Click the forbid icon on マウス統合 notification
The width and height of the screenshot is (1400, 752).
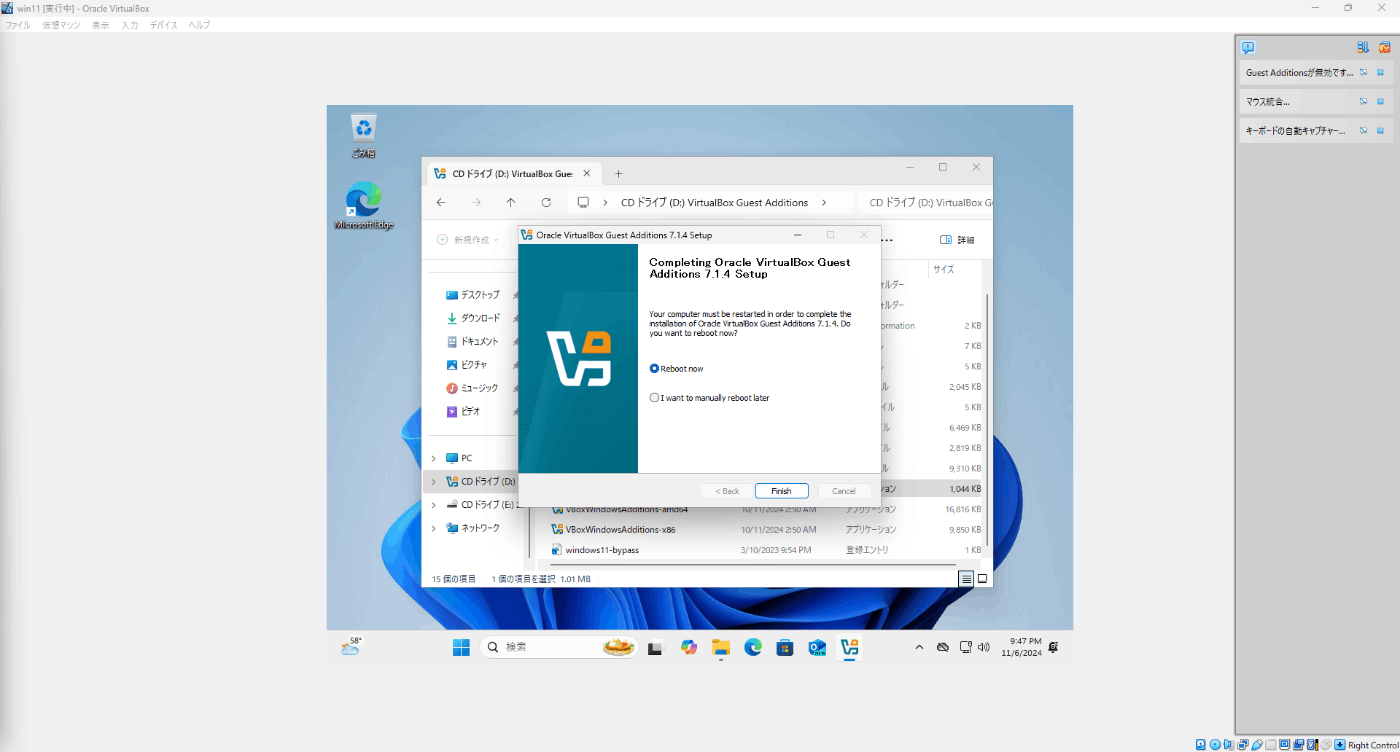(x=1363, y=101)
